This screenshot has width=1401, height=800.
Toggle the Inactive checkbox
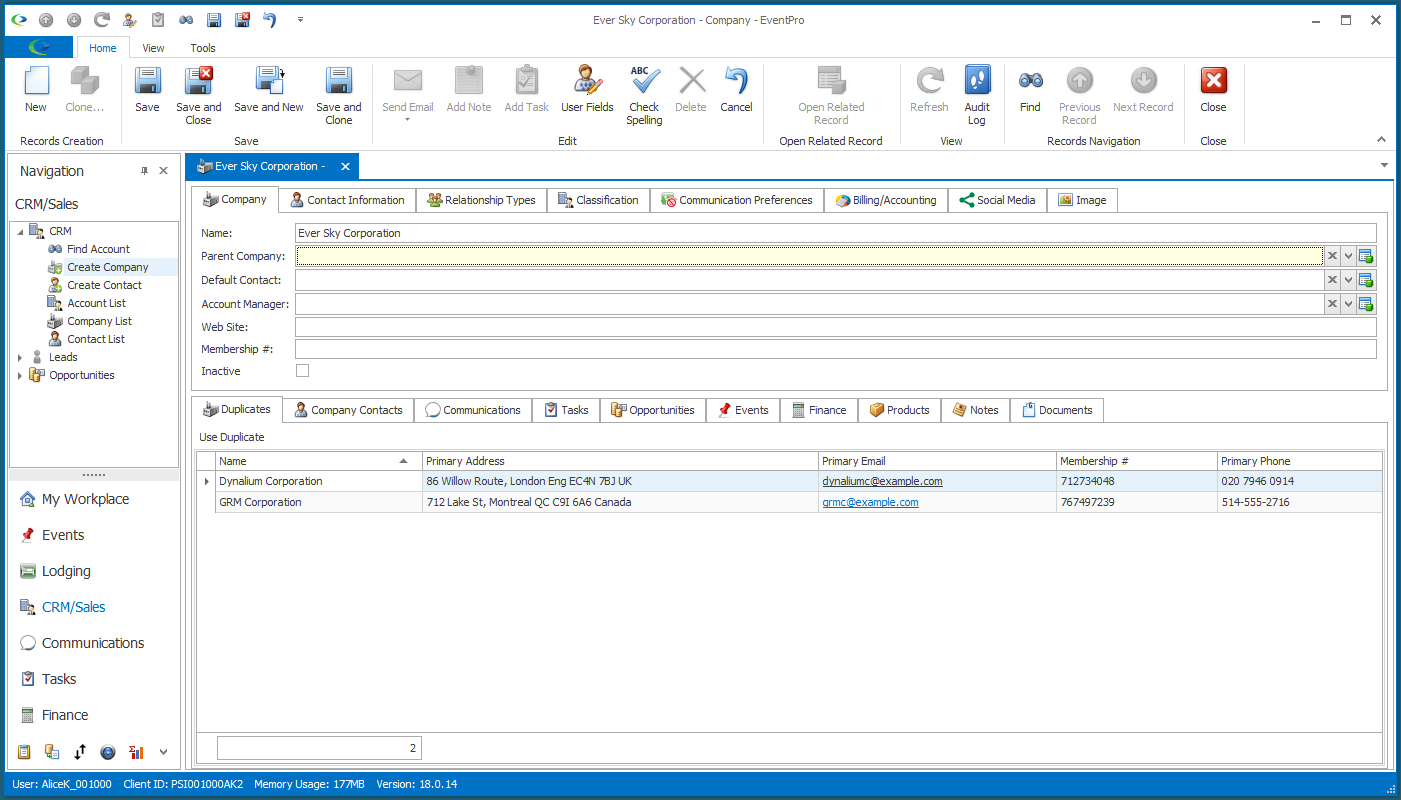[302, 371]
